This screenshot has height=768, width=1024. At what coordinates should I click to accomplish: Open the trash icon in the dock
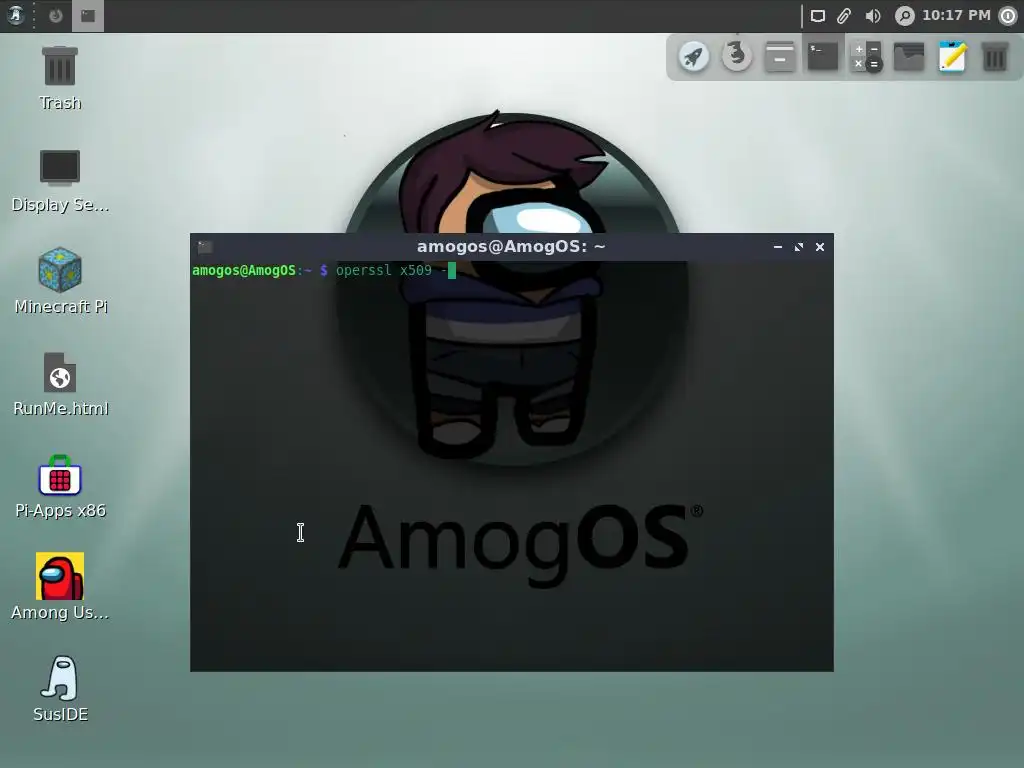(995, 57)
